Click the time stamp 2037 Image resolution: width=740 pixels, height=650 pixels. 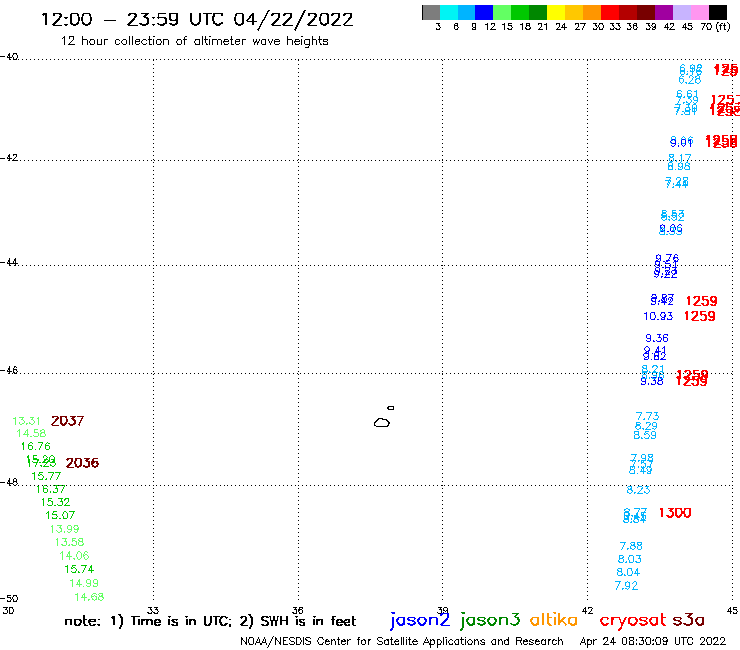(x=67, y=421)
